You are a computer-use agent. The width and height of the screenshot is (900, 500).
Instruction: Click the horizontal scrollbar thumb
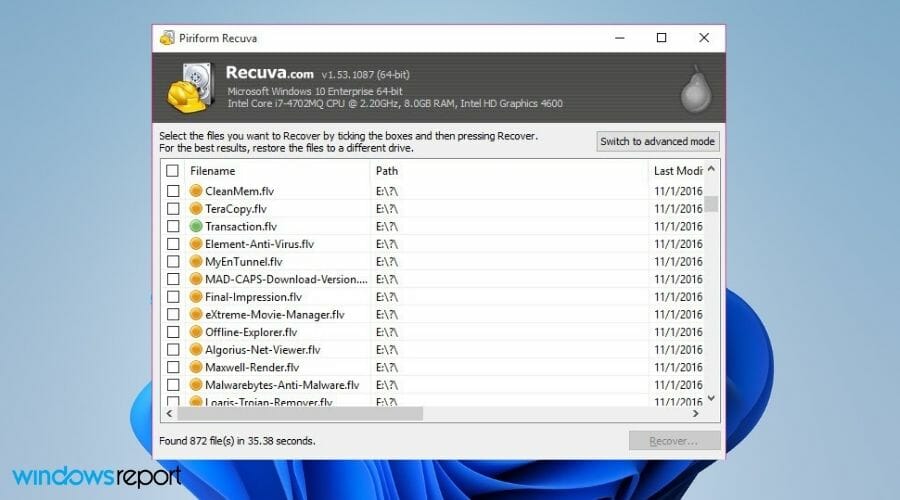(300, 413)
